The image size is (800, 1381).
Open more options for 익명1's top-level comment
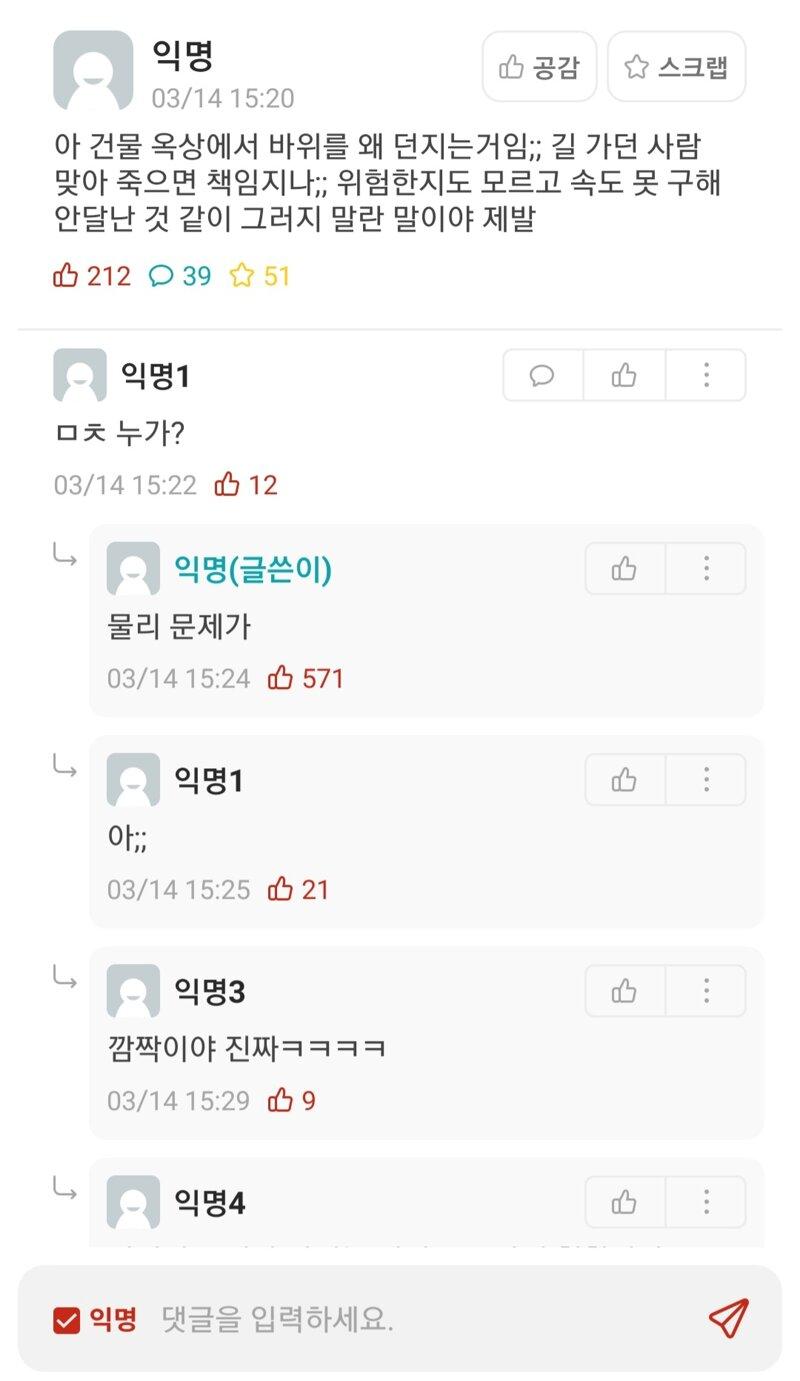(706, 375)
